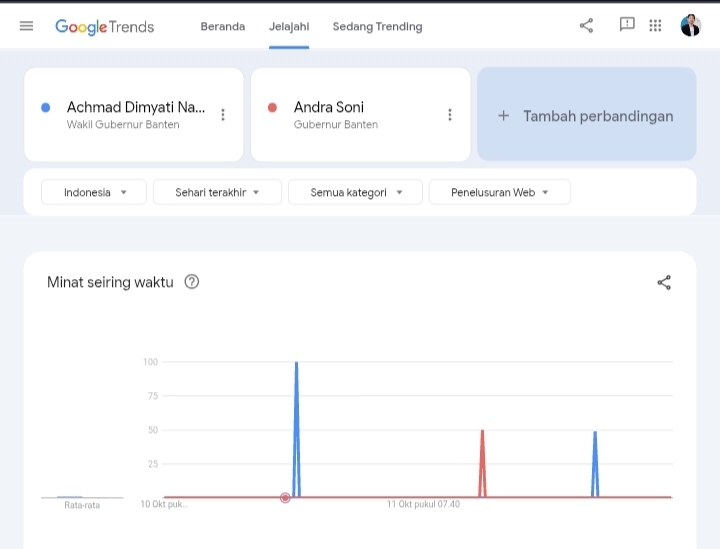This screenshot has width=720, height=549.
Task: Open the Penelusuran Web dropdown
Action: pos(500,192)
